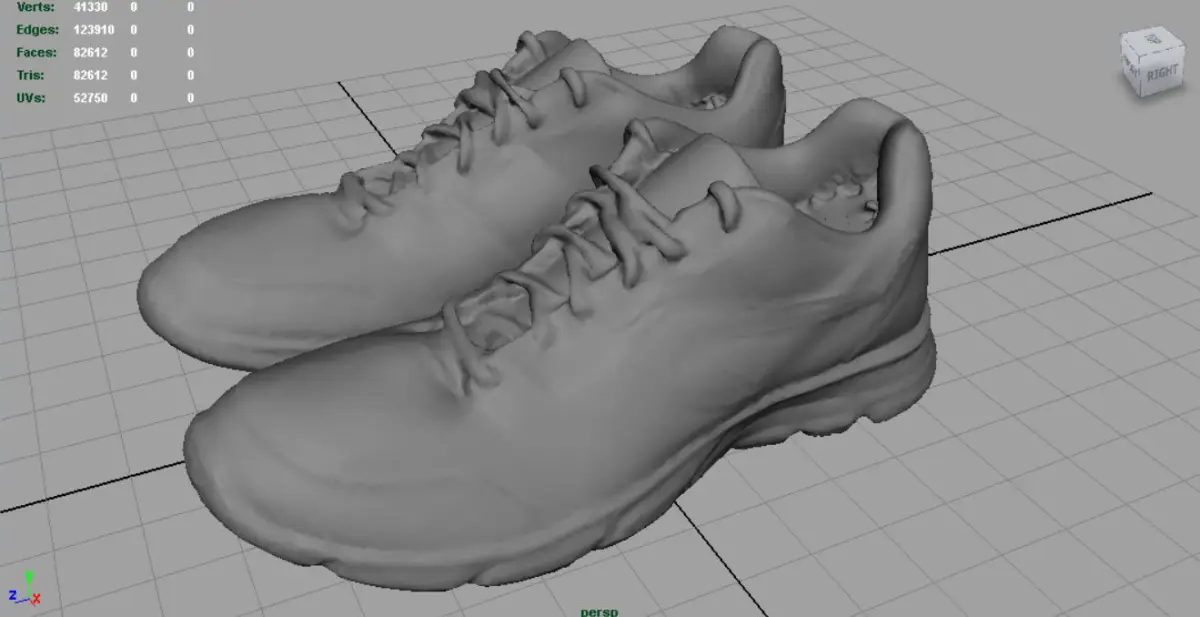The image size is (1200, 617).
Task: Click the Tris: label in the HUD
Action: point(31,76)
